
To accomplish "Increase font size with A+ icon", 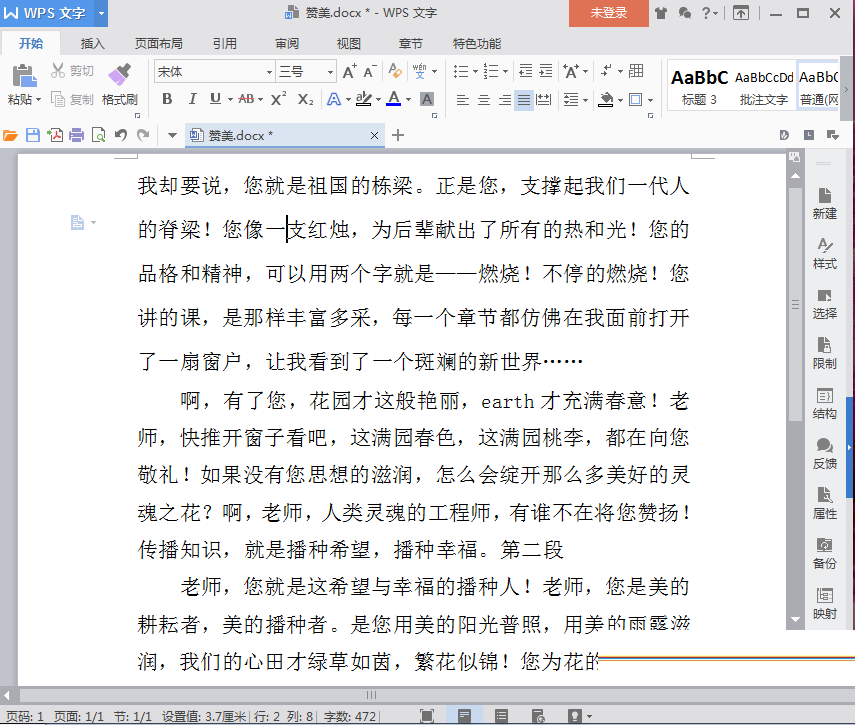I will tap(350, 71).
